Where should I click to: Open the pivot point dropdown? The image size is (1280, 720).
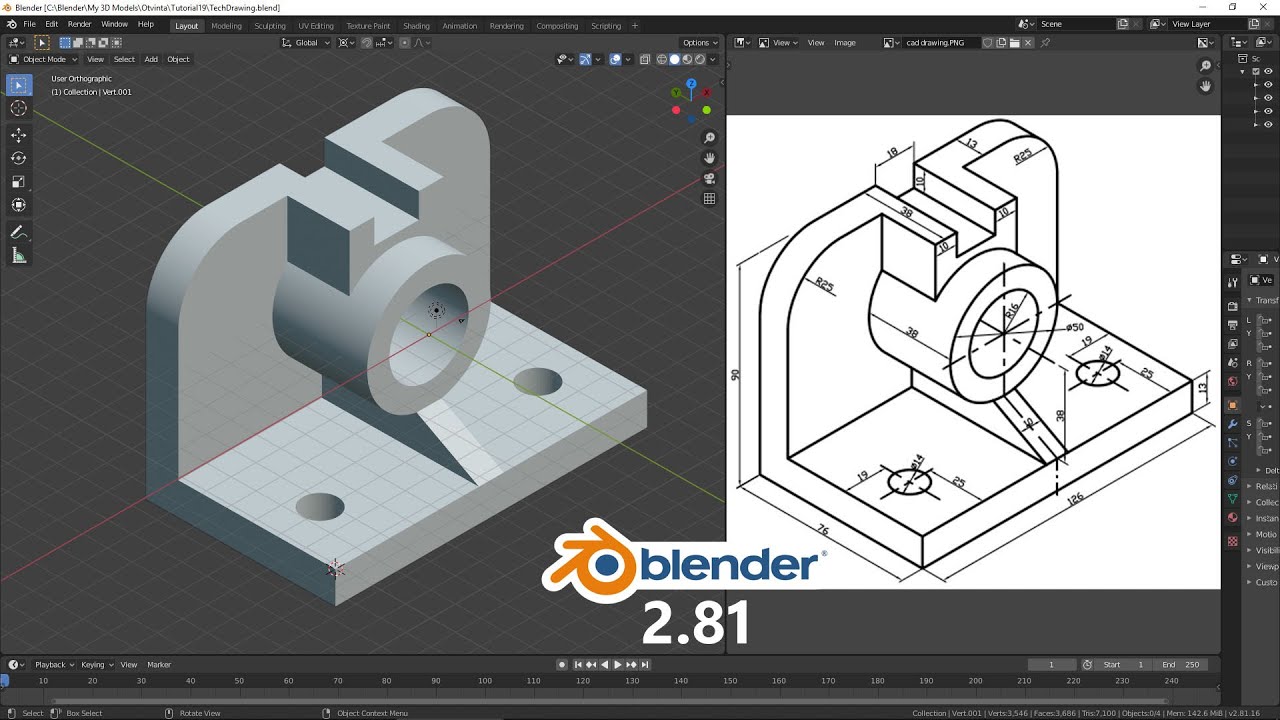(x=346, y=43)
